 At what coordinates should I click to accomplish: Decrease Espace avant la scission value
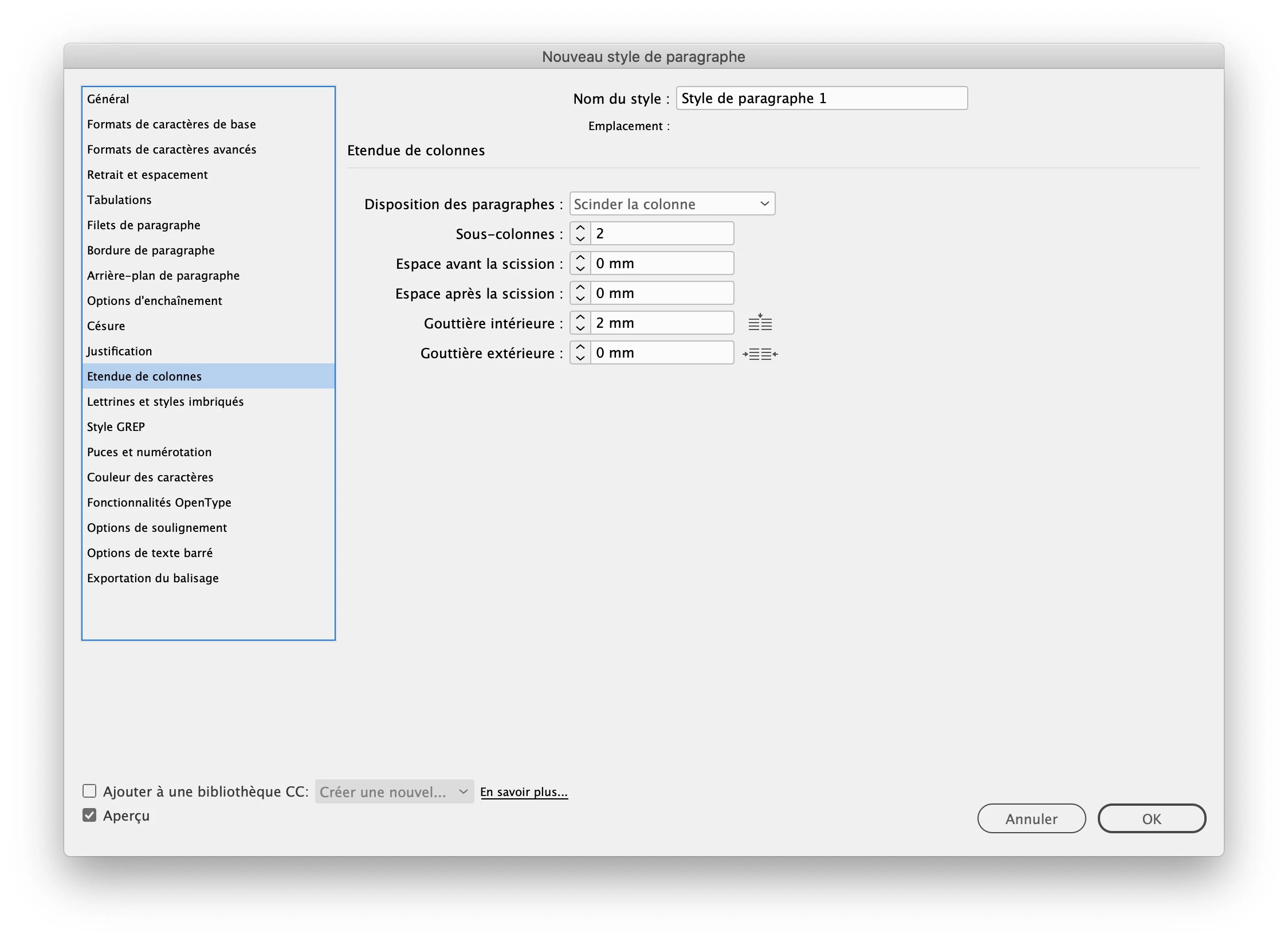coord(580,269)
